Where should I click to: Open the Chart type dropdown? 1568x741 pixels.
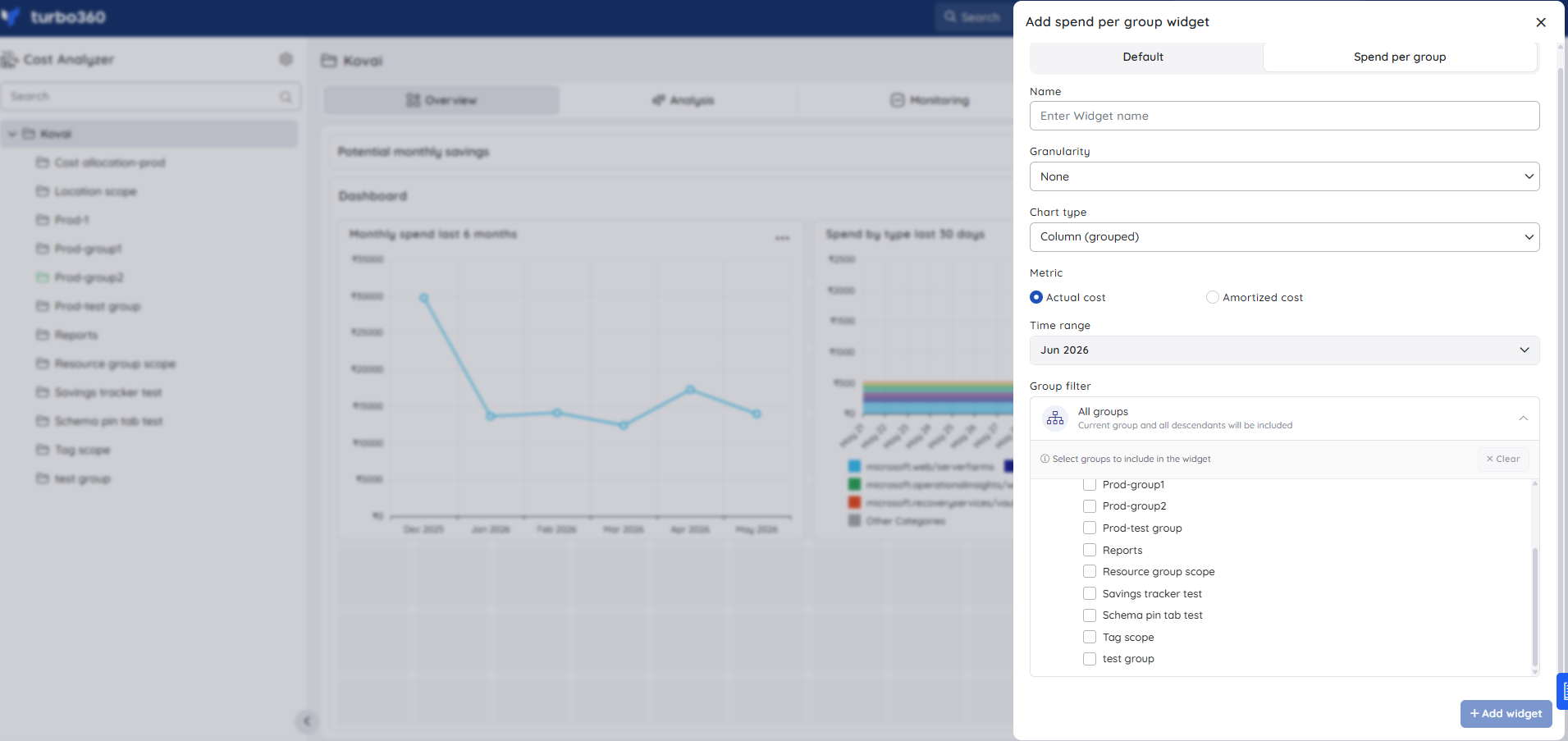1284,237
